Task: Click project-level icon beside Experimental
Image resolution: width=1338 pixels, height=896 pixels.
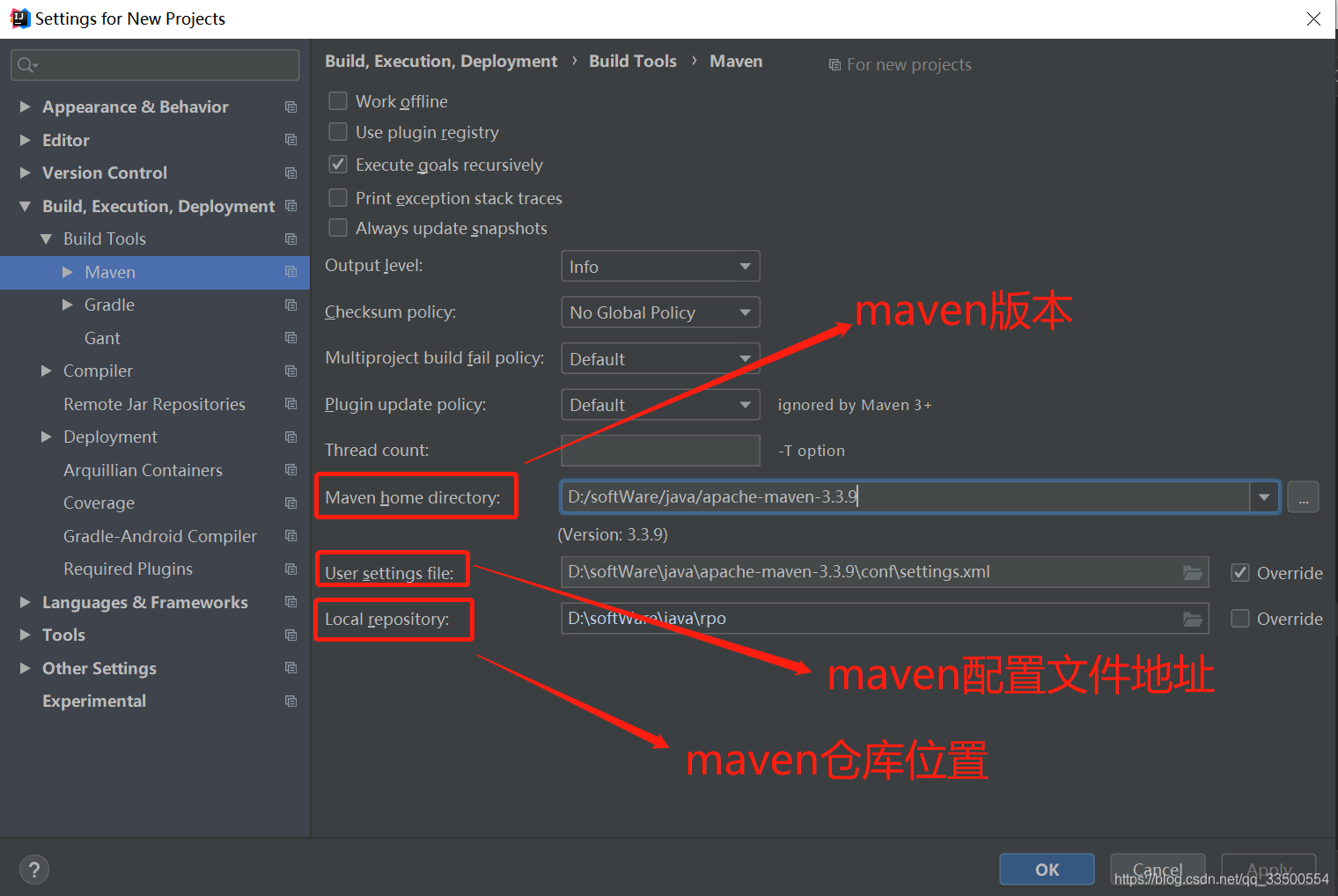Action: pos(290,701)
